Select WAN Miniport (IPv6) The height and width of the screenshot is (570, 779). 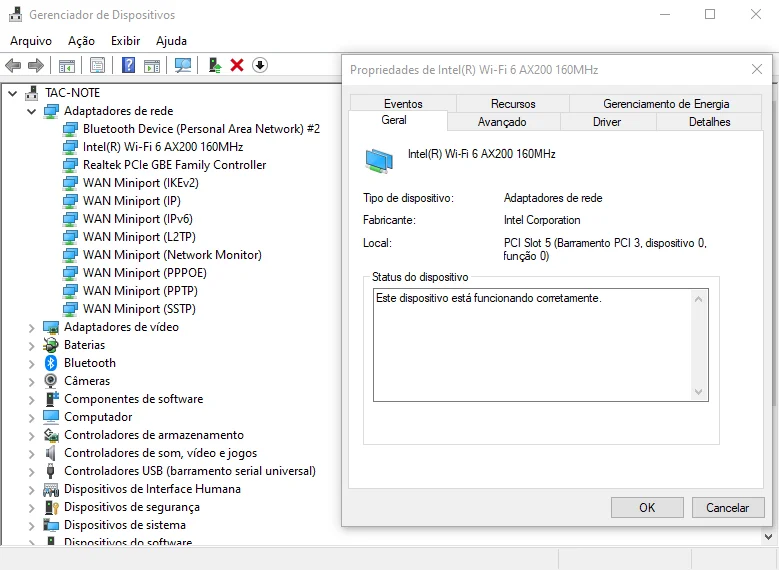pyautogui.click(x=138, y=219)
